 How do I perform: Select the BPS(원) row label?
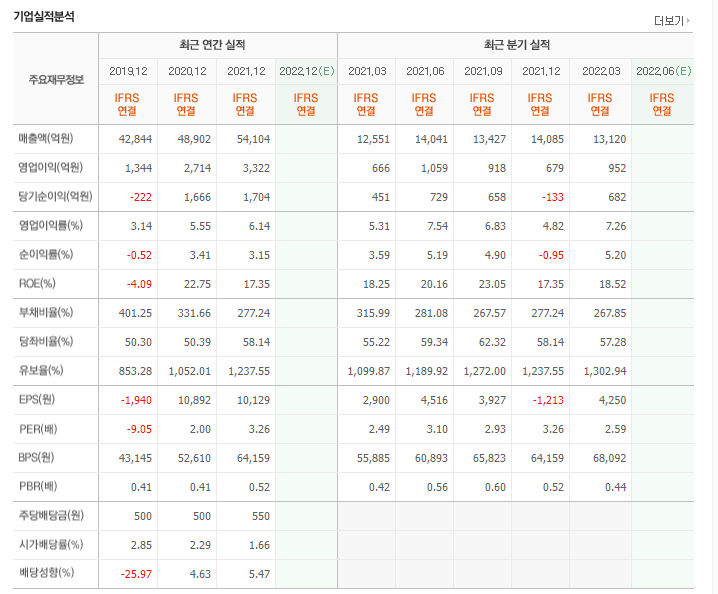click(36, 457)
